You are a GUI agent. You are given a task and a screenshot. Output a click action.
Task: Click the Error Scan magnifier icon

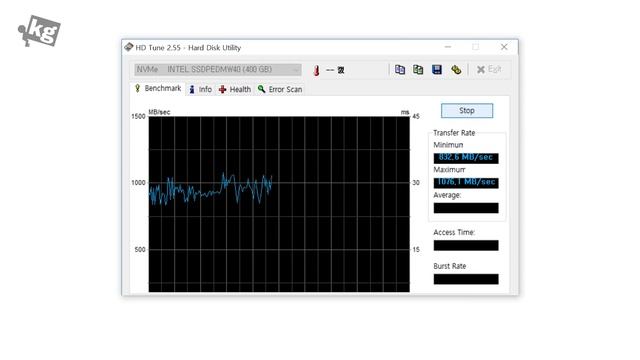coord(262,89)
